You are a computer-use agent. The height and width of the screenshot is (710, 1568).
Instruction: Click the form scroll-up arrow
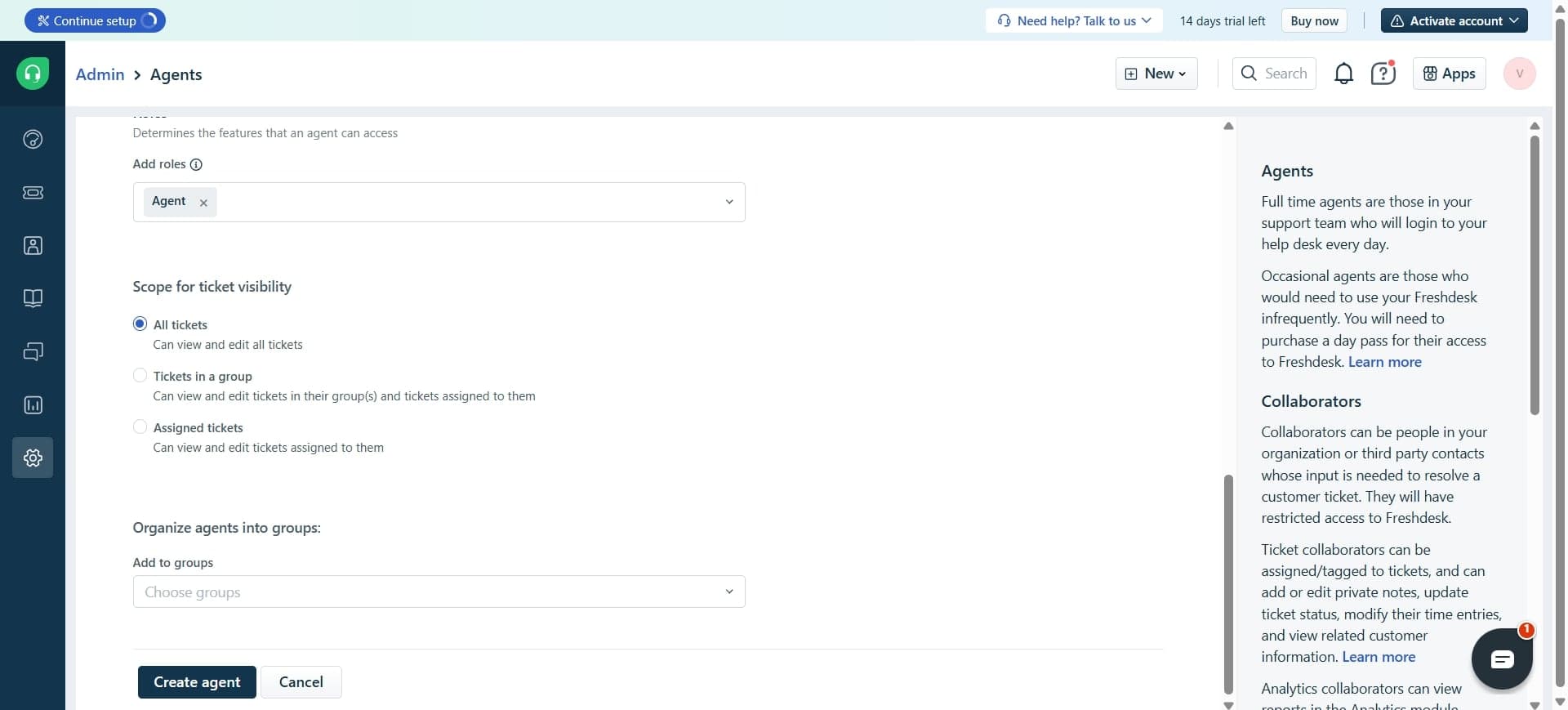(1228, 126)
